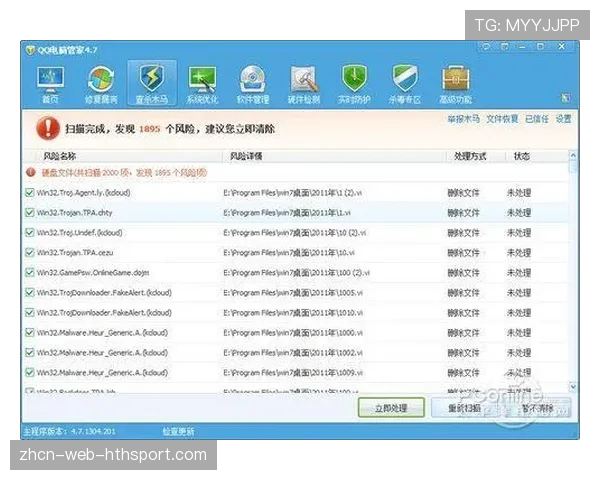Open the 系统优化 system optimization icon
The height and width of the screenshot is (480, 600).
coord(202,85)
